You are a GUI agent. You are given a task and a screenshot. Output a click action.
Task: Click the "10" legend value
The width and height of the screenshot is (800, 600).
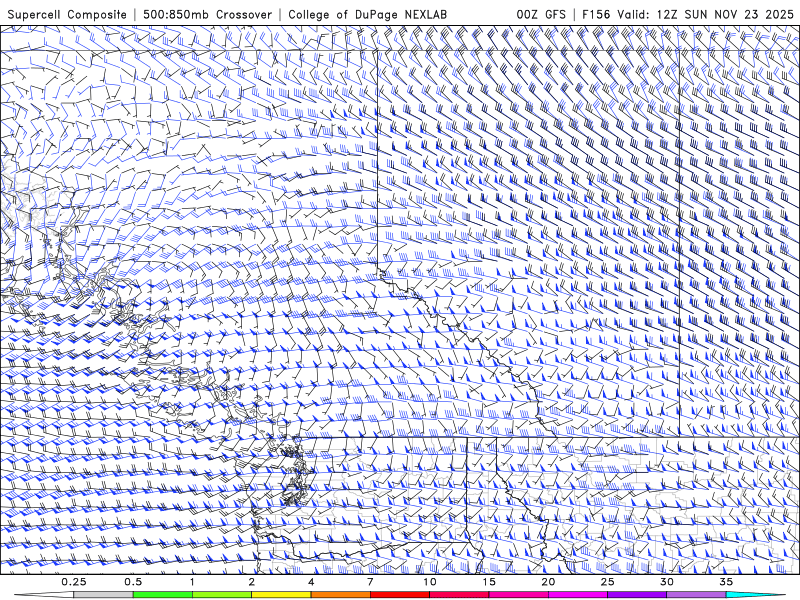point(430,582)
